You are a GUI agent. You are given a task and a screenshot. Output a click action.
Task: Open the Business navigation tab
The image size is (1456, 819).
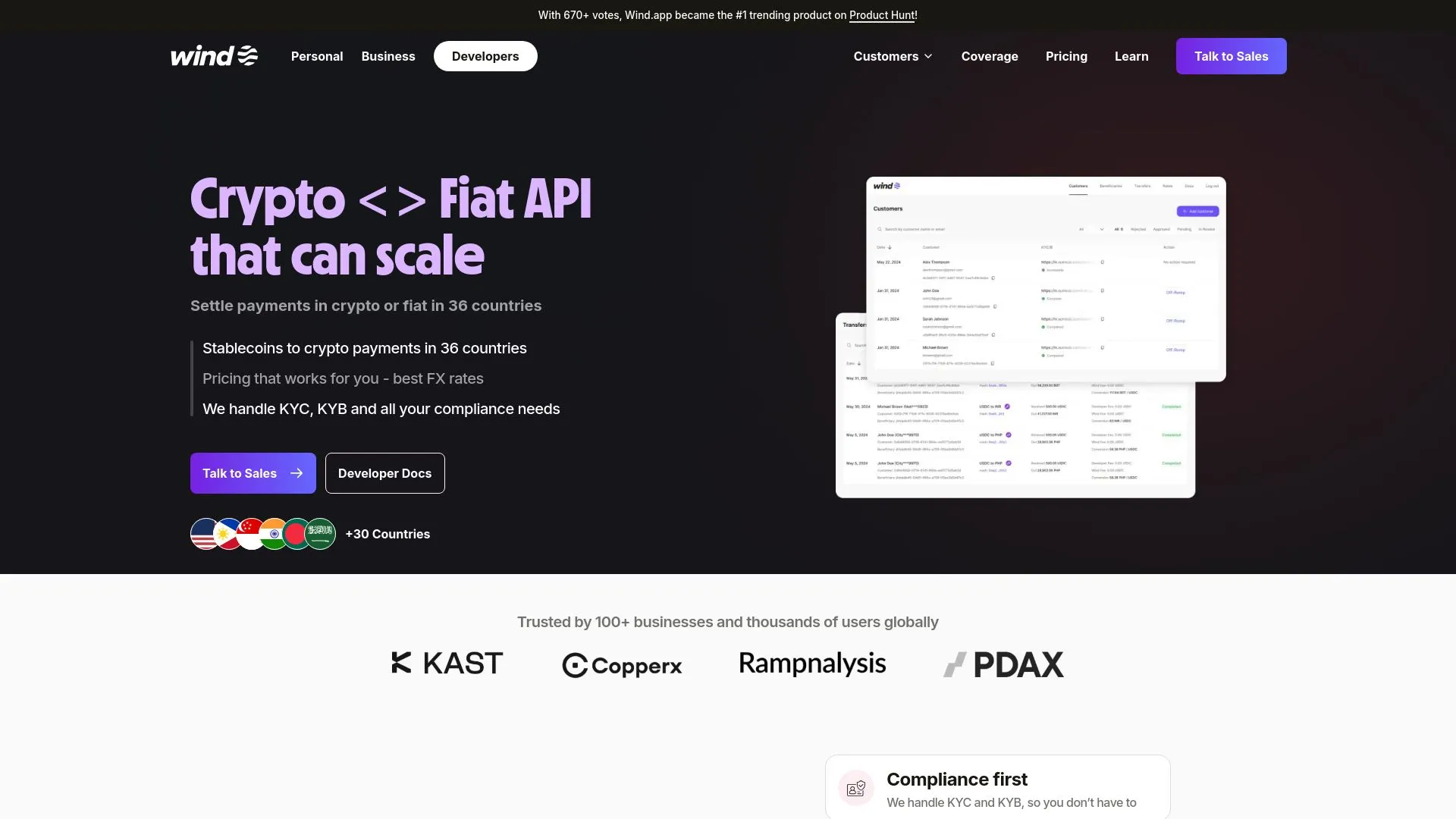pyautogui.click(x=388, y=56)
